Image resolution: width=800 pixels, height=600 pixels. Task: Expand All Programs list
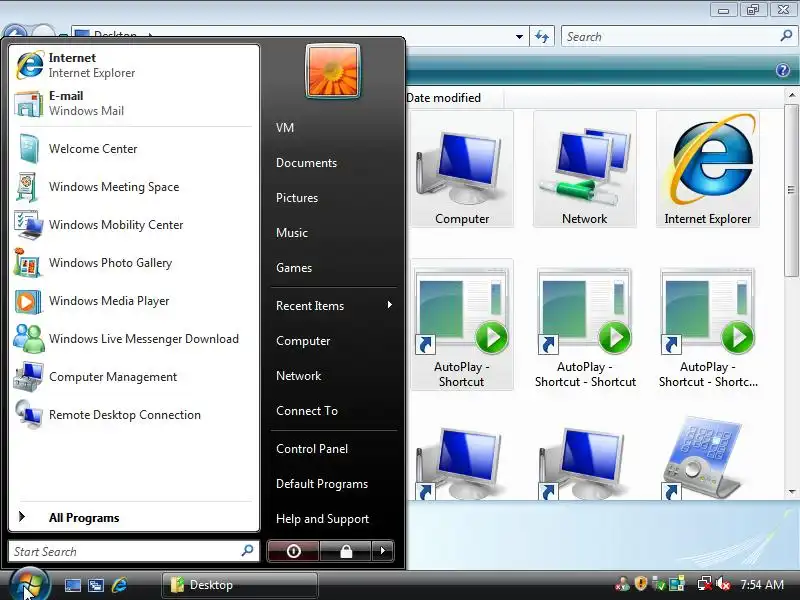coord(134,517)
